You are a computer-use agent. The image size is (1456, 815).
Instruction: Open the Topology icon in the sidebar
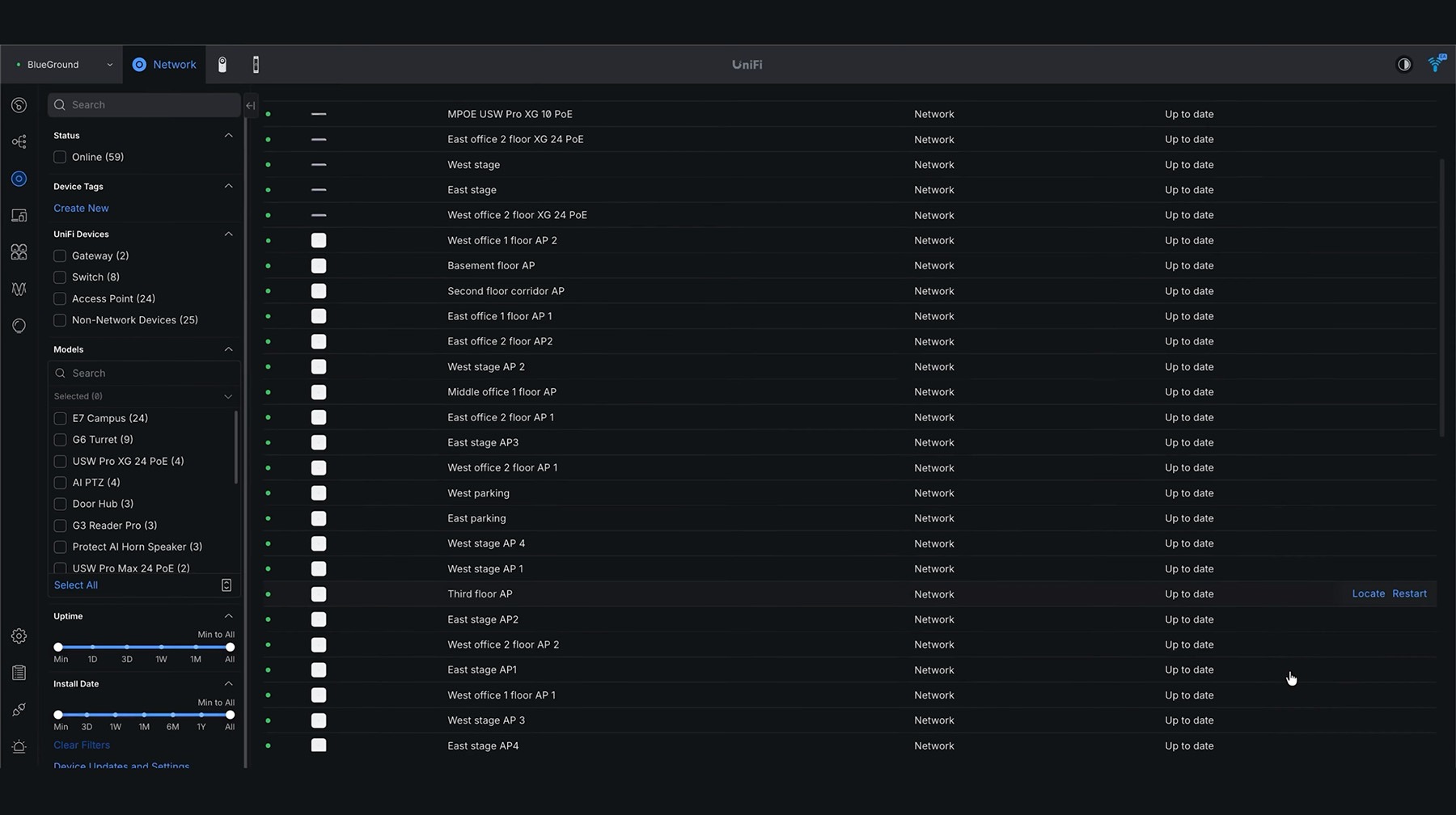(x=19, y=142)
